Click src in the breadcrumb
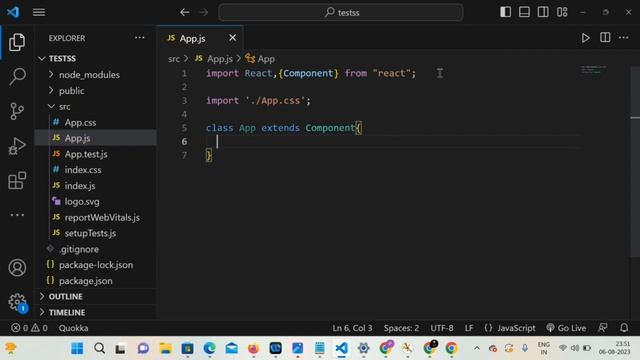 tap(174, 59)
